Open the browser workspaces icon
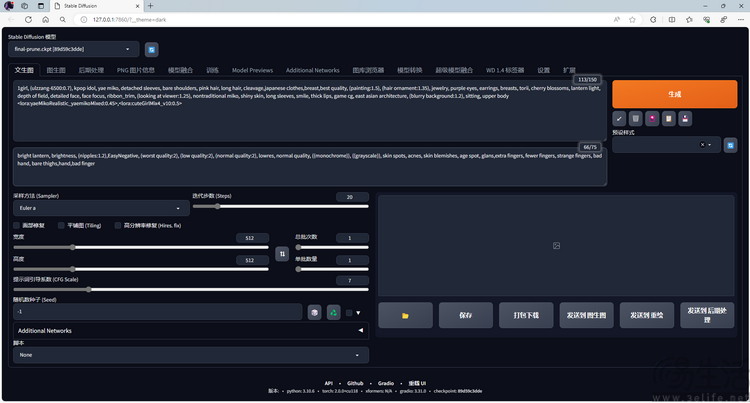750x403 pixels. pos(24,6)
